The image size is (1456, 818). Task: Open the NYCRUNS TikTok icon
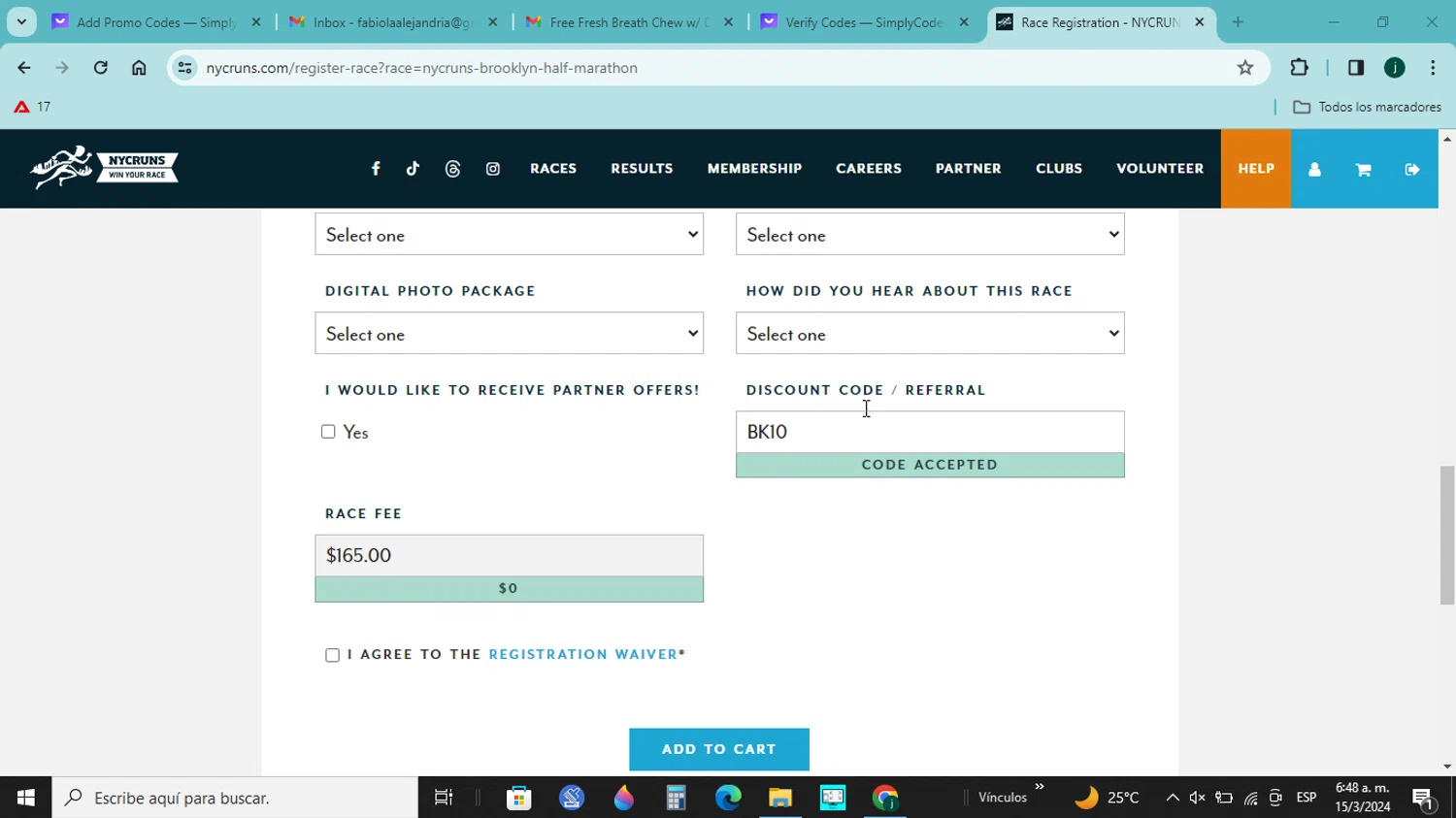(x=413, y=169)
